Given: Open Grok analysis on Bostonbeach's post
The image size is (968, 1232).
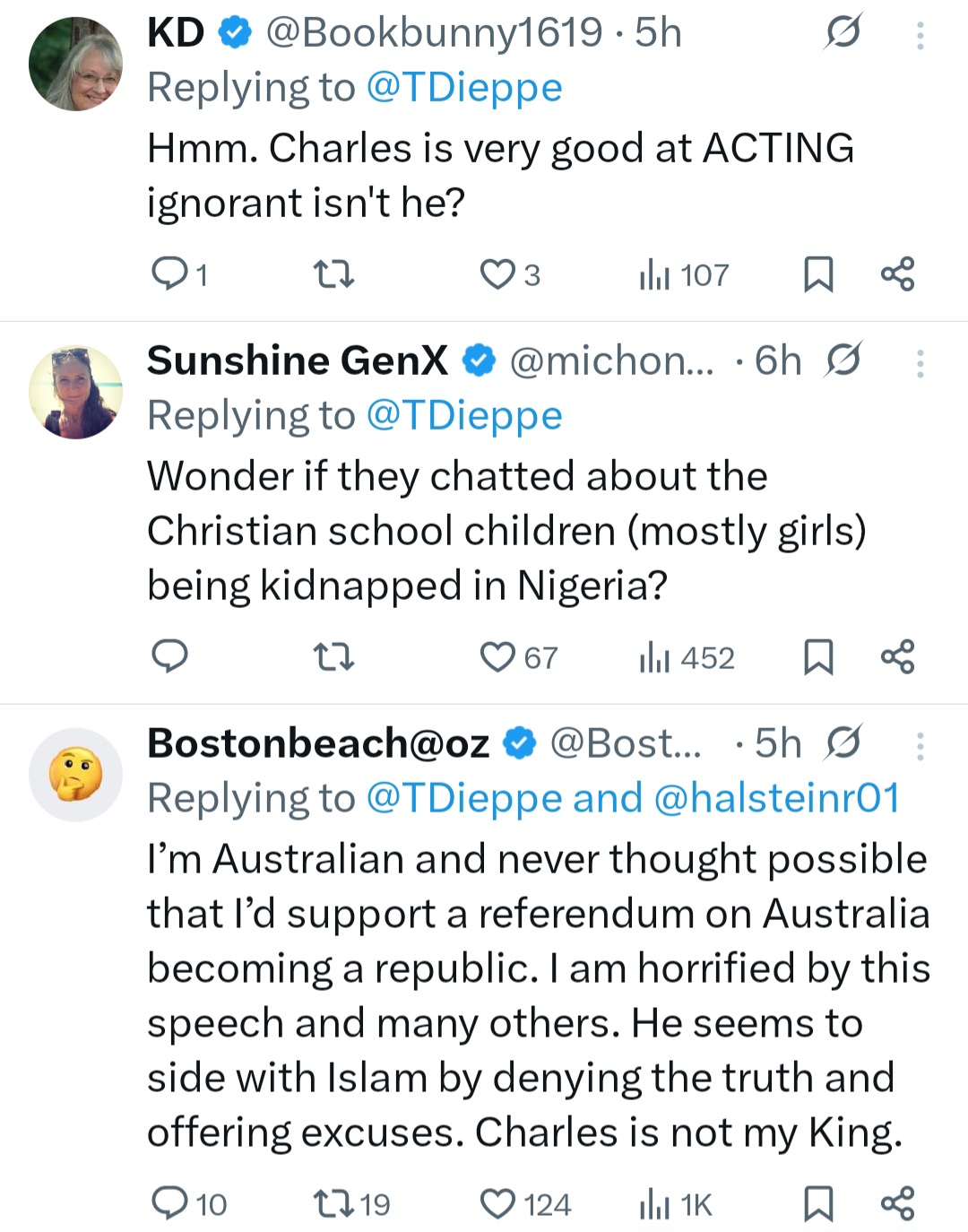Looking at the screenshot, I should [843, 742].
